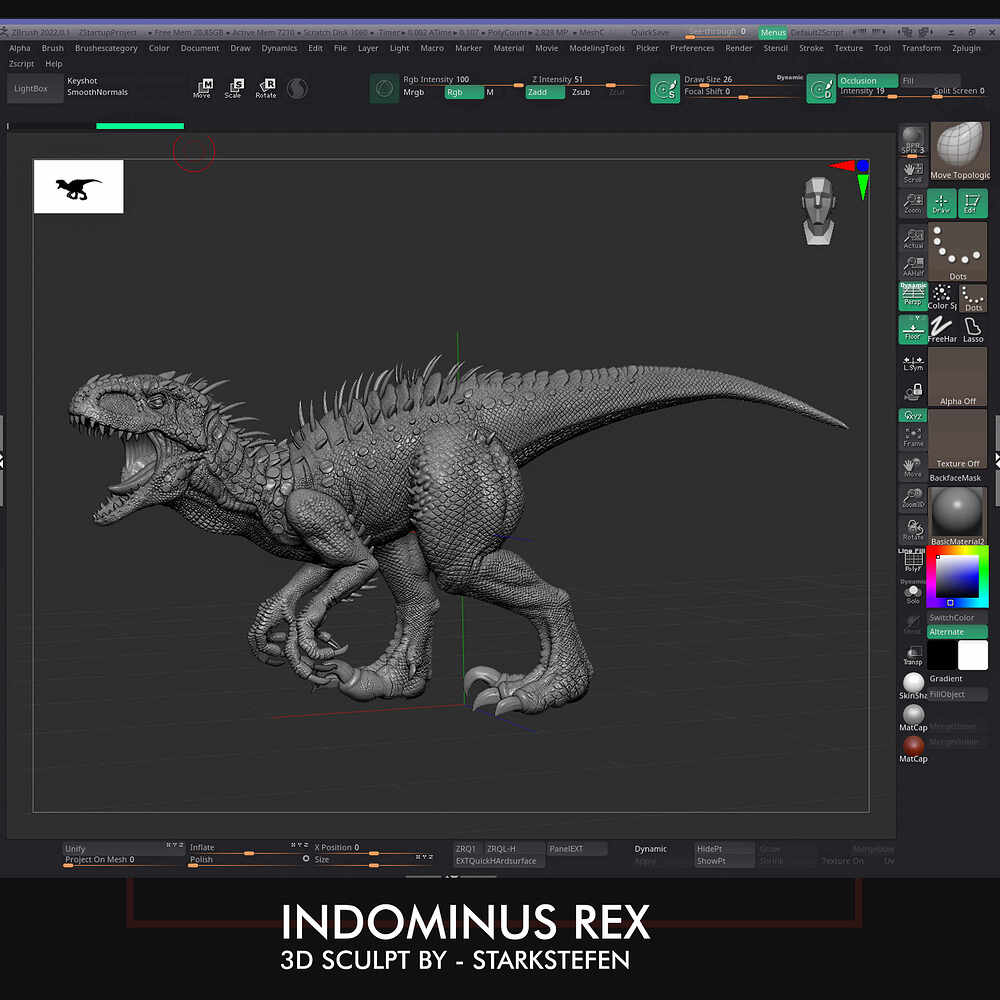This screenshot has height=1000, width=1000.
Task: Toggle the lock icon under L.Sym
Action: (913, 390)
